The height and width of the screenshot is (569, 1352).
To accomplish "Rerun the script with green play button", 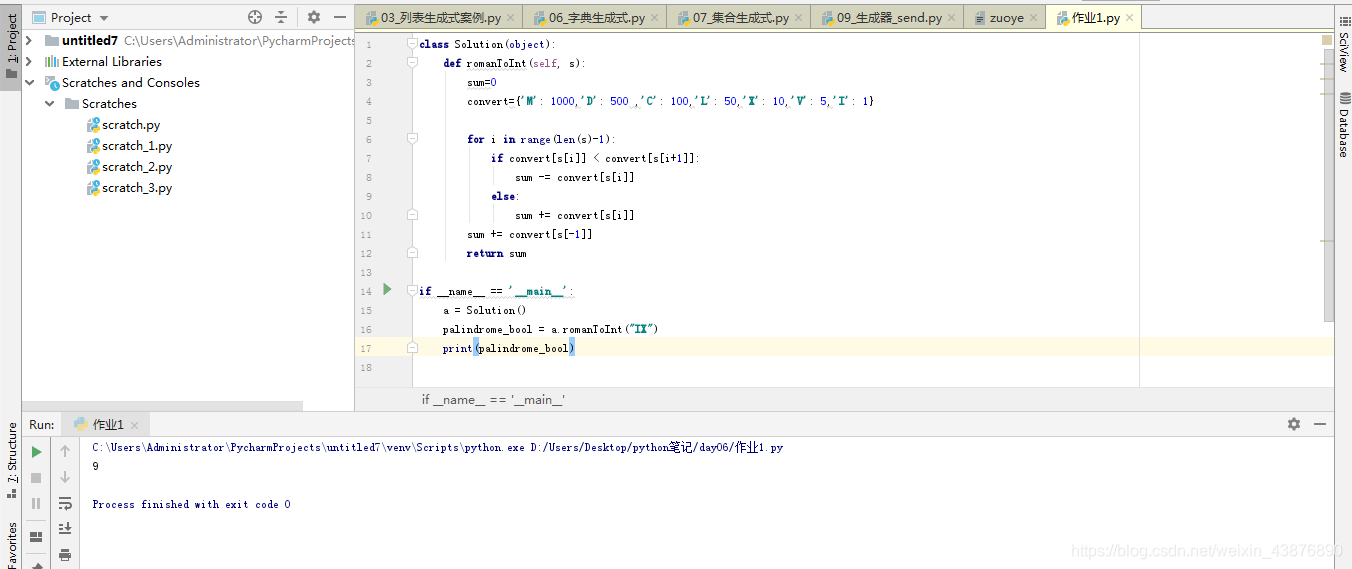I will pos(37,452).
